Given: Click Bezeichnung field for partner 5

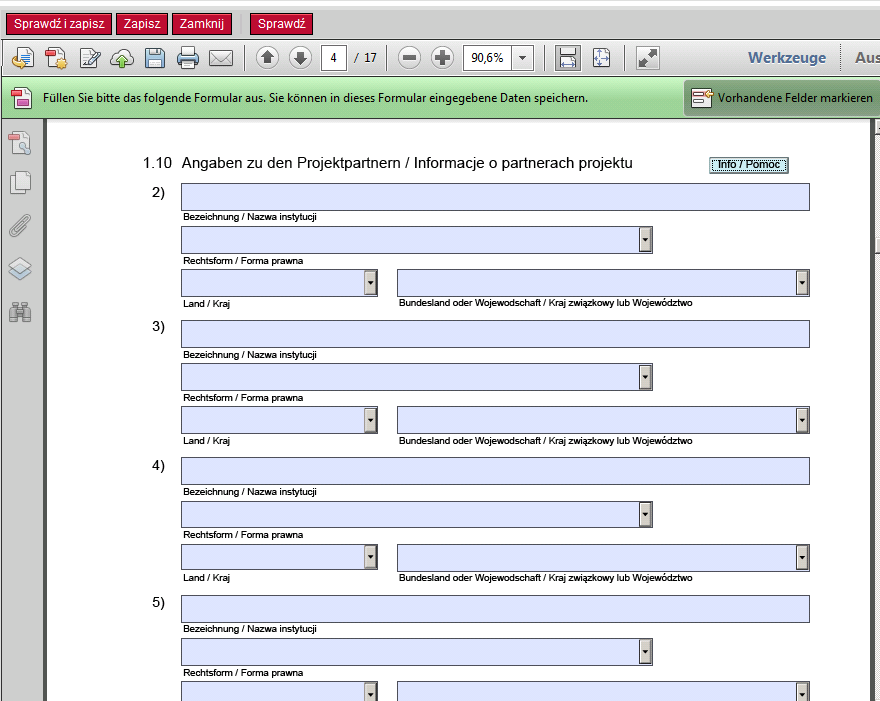Looking at the screenshot, I should [x=495, y=609].
